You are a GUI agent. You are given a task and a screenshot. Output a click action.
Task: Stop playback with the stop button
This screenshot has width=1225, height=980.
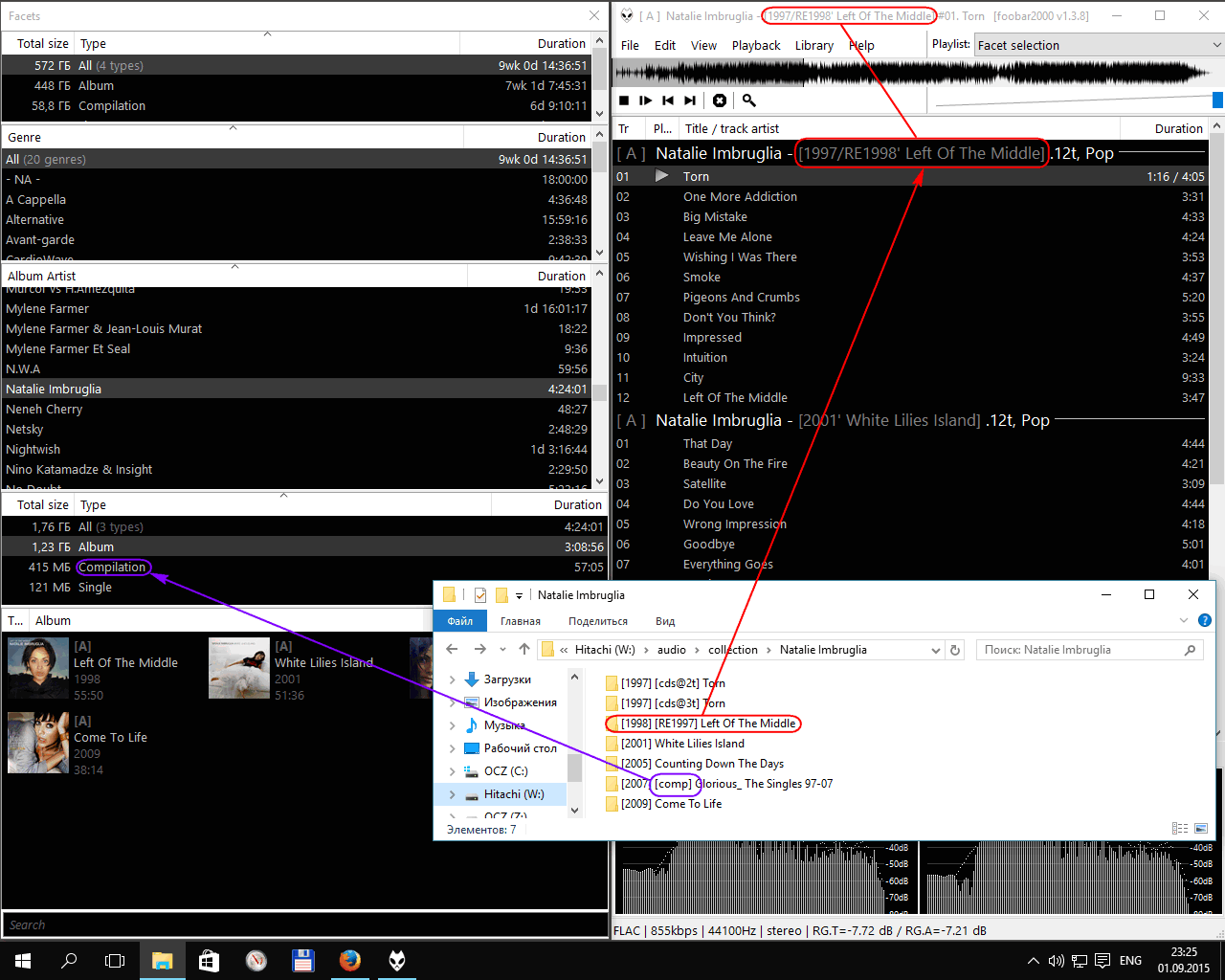click(624, 100)
